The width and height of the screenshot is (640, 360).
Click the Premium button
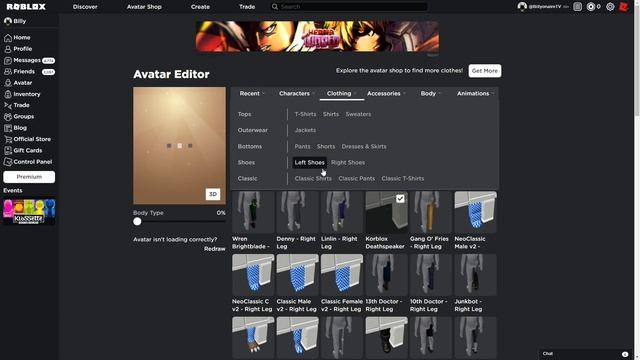[29, 177]
